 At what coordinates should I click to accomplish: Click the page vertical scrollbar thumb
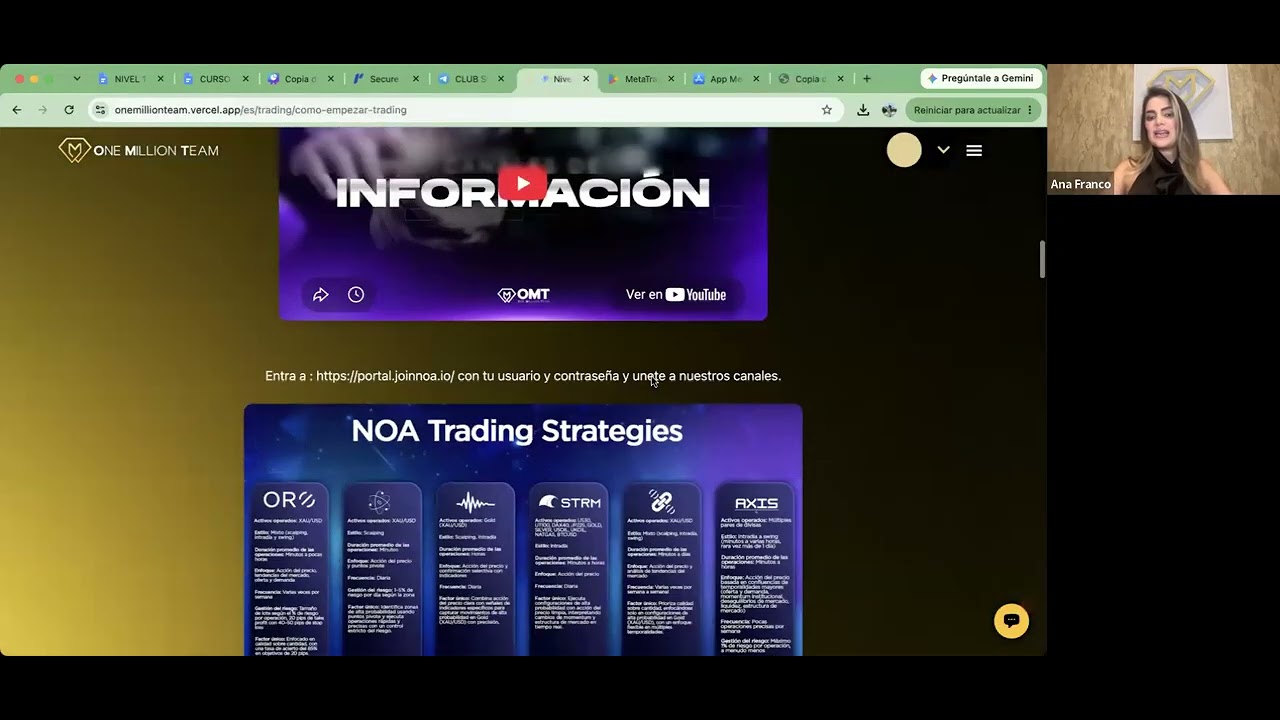tap(1042, 260)
